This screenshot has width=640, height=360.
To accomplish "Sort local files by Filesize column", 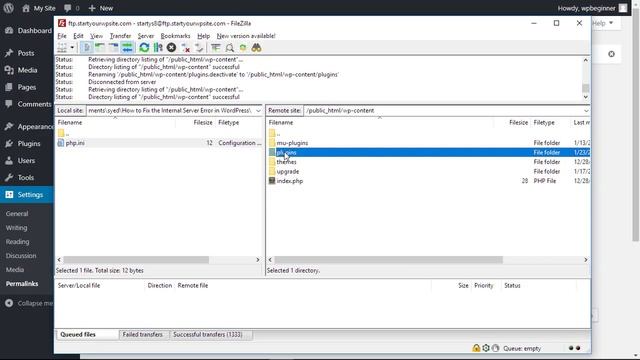I will 202,122.
